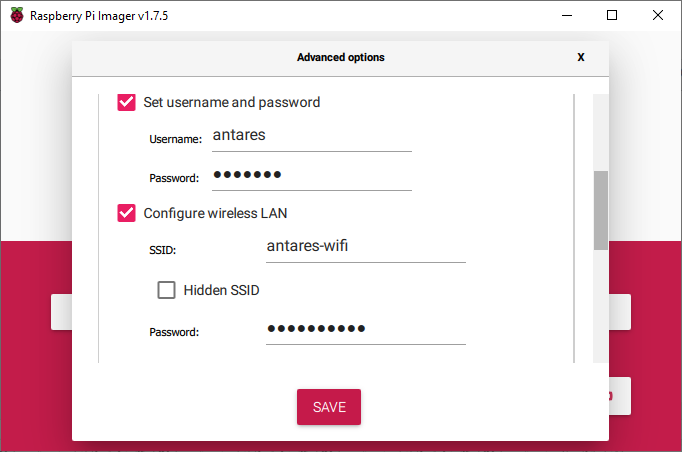Viewport: 682px width, 452px height.
Task: Click the Raspberry Pi logo in title bar
Action: tap(17, 15)
